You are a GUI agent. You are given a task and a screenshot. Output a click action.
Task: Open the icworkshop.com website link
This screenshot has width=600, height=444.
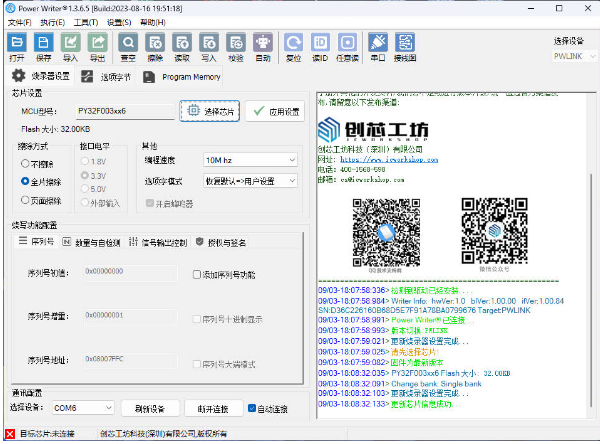(389, 159)
